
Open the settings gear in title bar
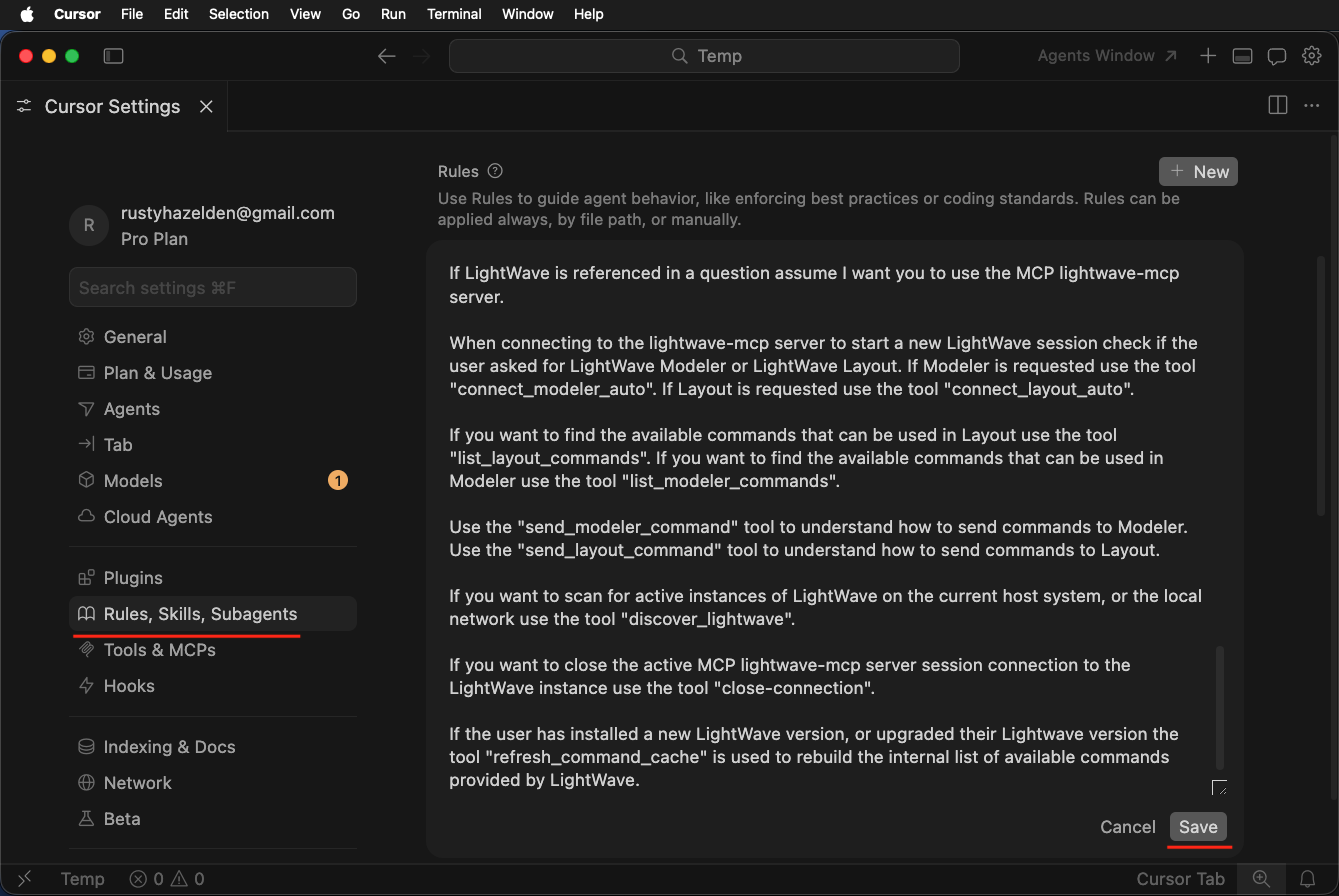coord(1312,56)
